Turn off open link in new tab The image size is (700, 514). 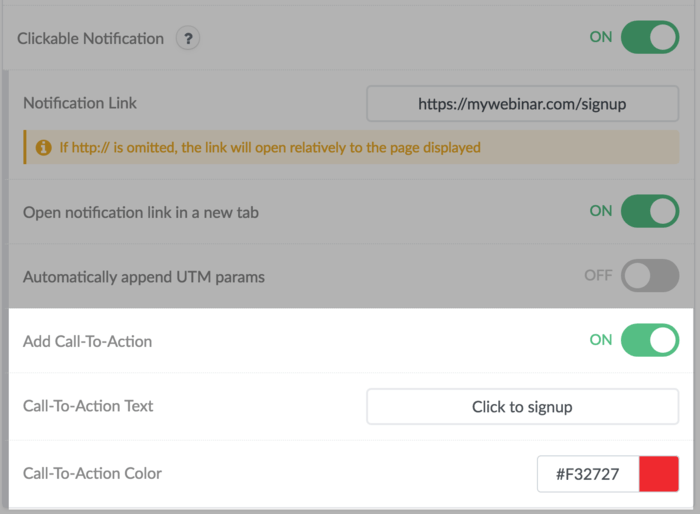(649, 212)
